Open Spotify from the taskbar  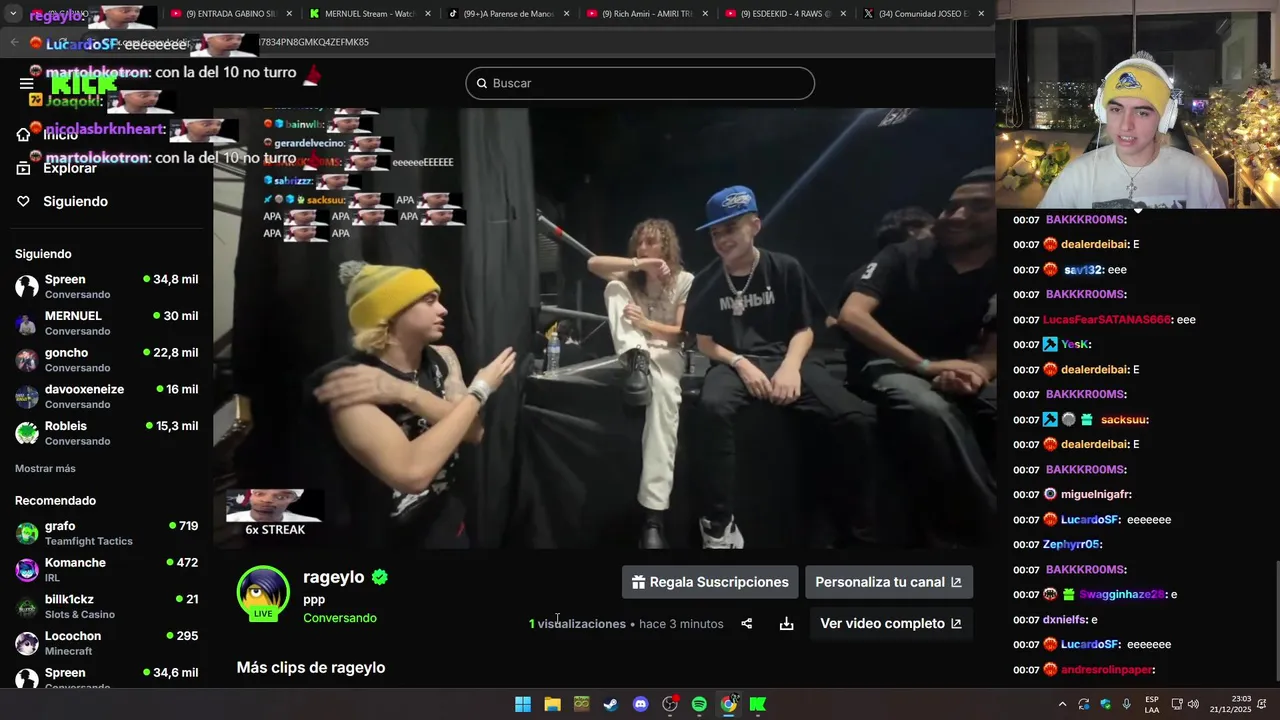click(x=699, y=704)
